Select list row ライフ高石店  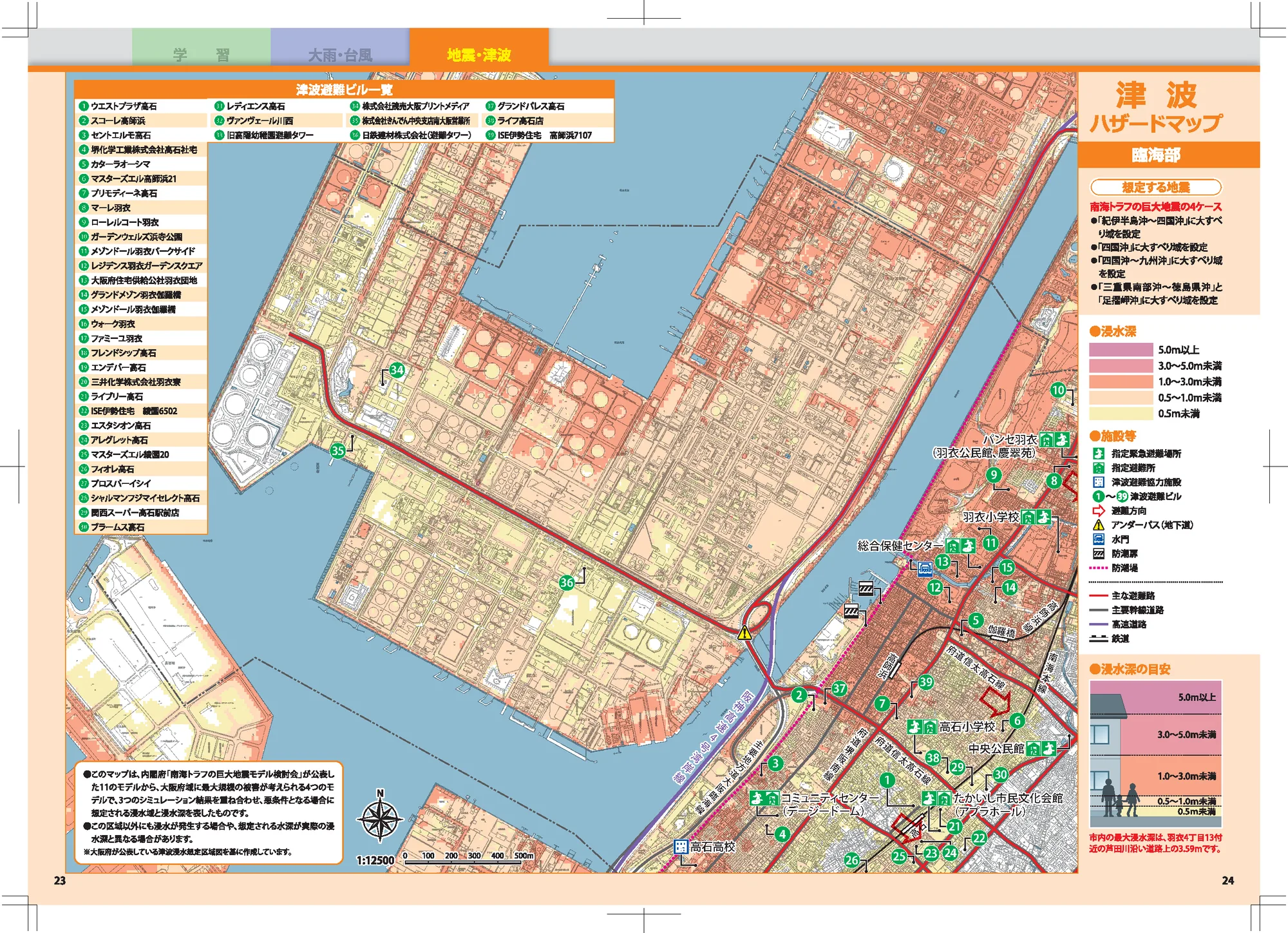pyautogui.click(x=549, y=120)
